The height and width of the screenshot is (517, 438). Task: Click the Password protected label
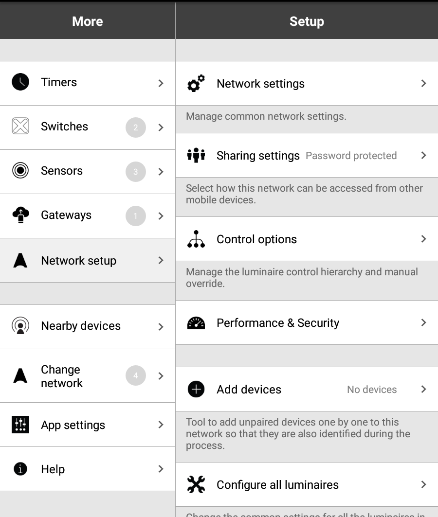351,156
